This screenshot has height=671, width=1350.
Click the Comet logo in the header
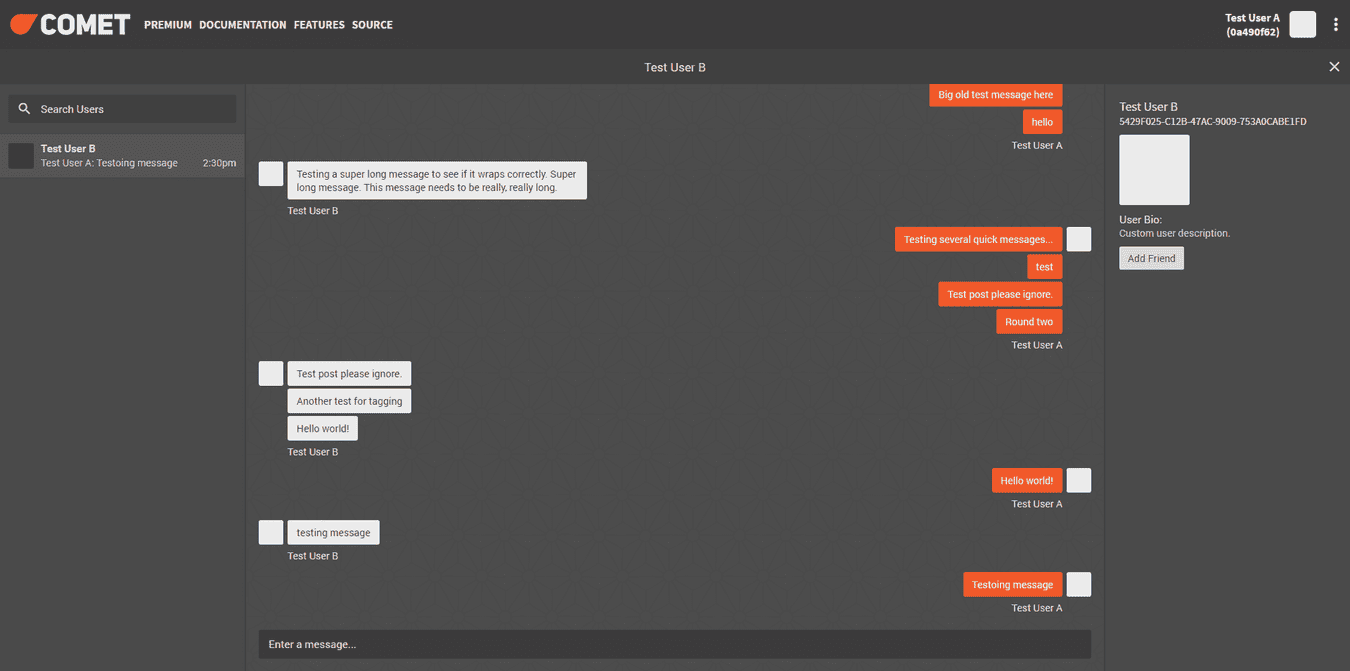point(70,24)
